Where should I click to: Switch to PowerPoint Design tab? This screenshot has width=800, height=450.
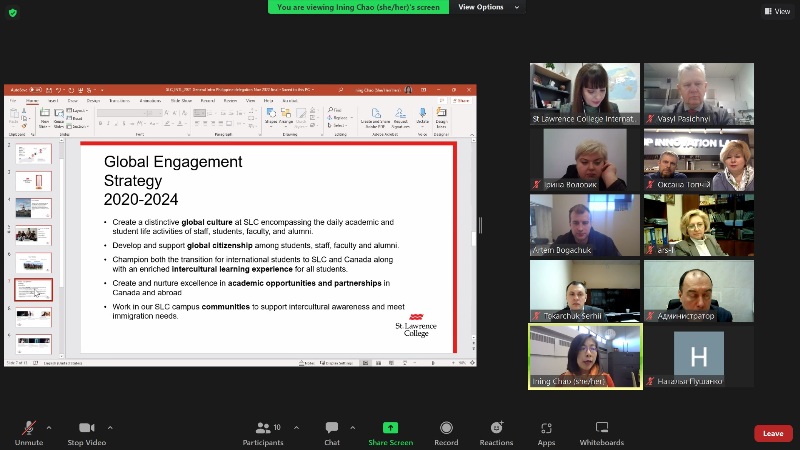(x=93, y=101)
